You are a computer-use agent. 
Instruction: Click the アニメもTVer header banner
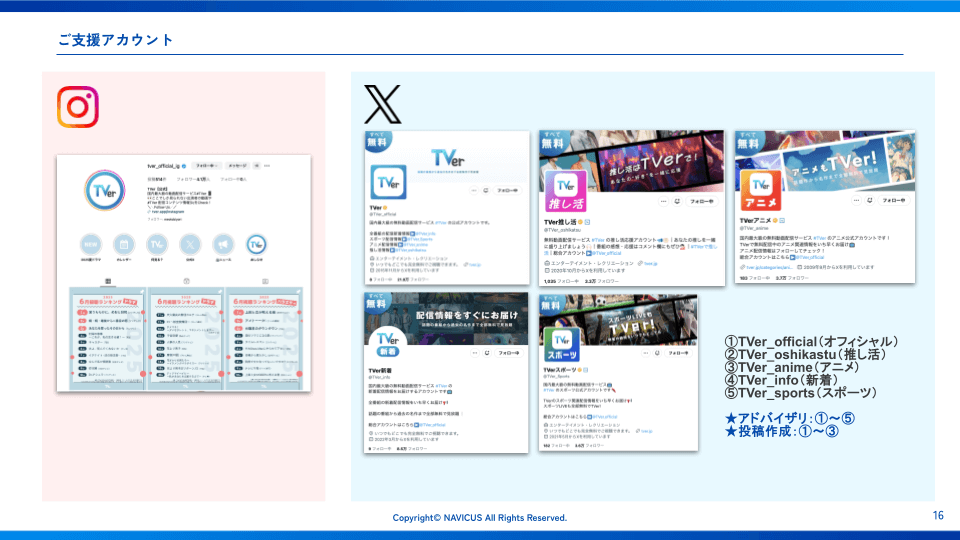pyautogui.click(x=825, y=159)
